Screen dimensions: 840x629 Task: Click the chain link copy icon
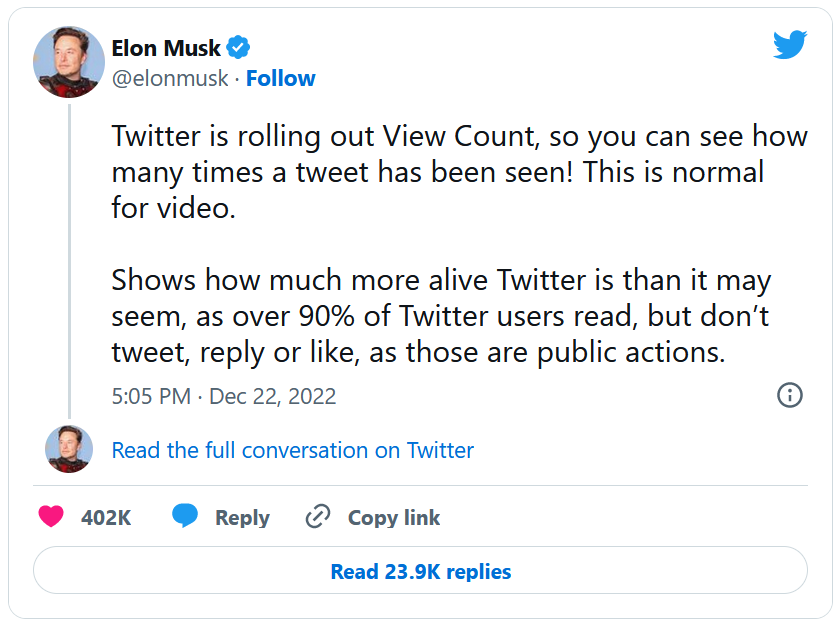[317, 517]
